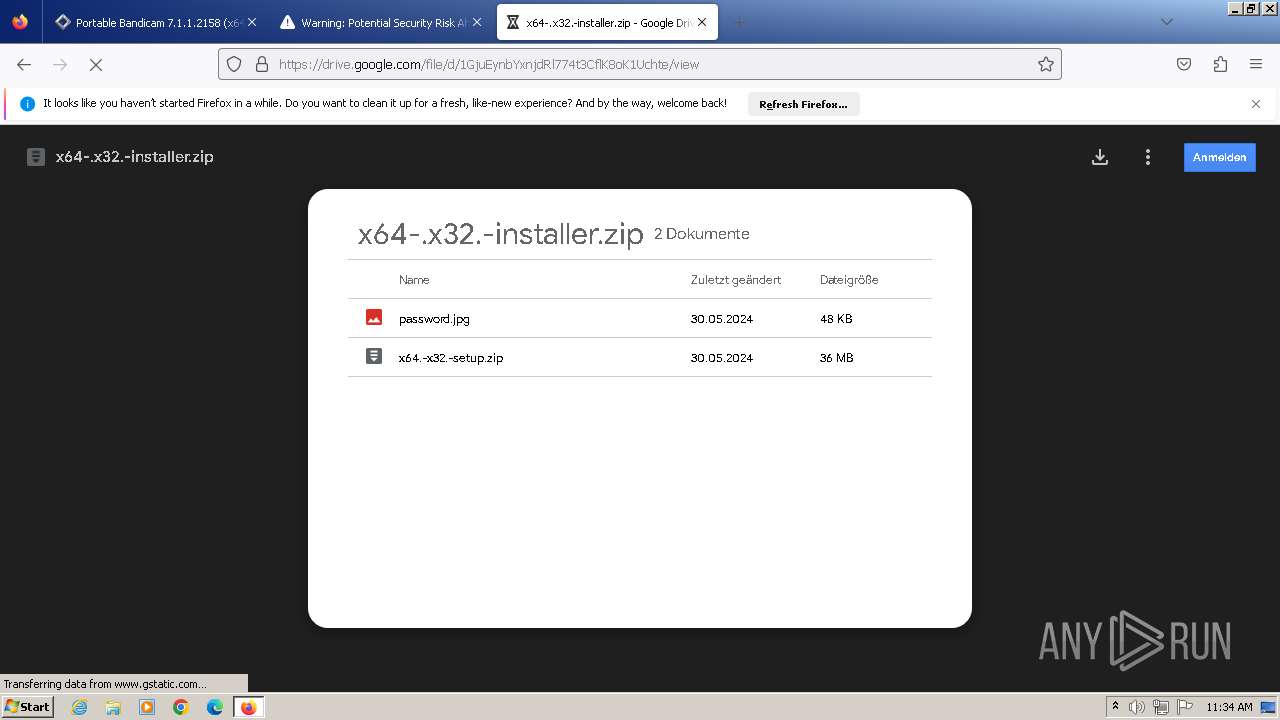Switch to Warning: Potential Security Risk tab

pyautogui.click(x=381, y=22)
